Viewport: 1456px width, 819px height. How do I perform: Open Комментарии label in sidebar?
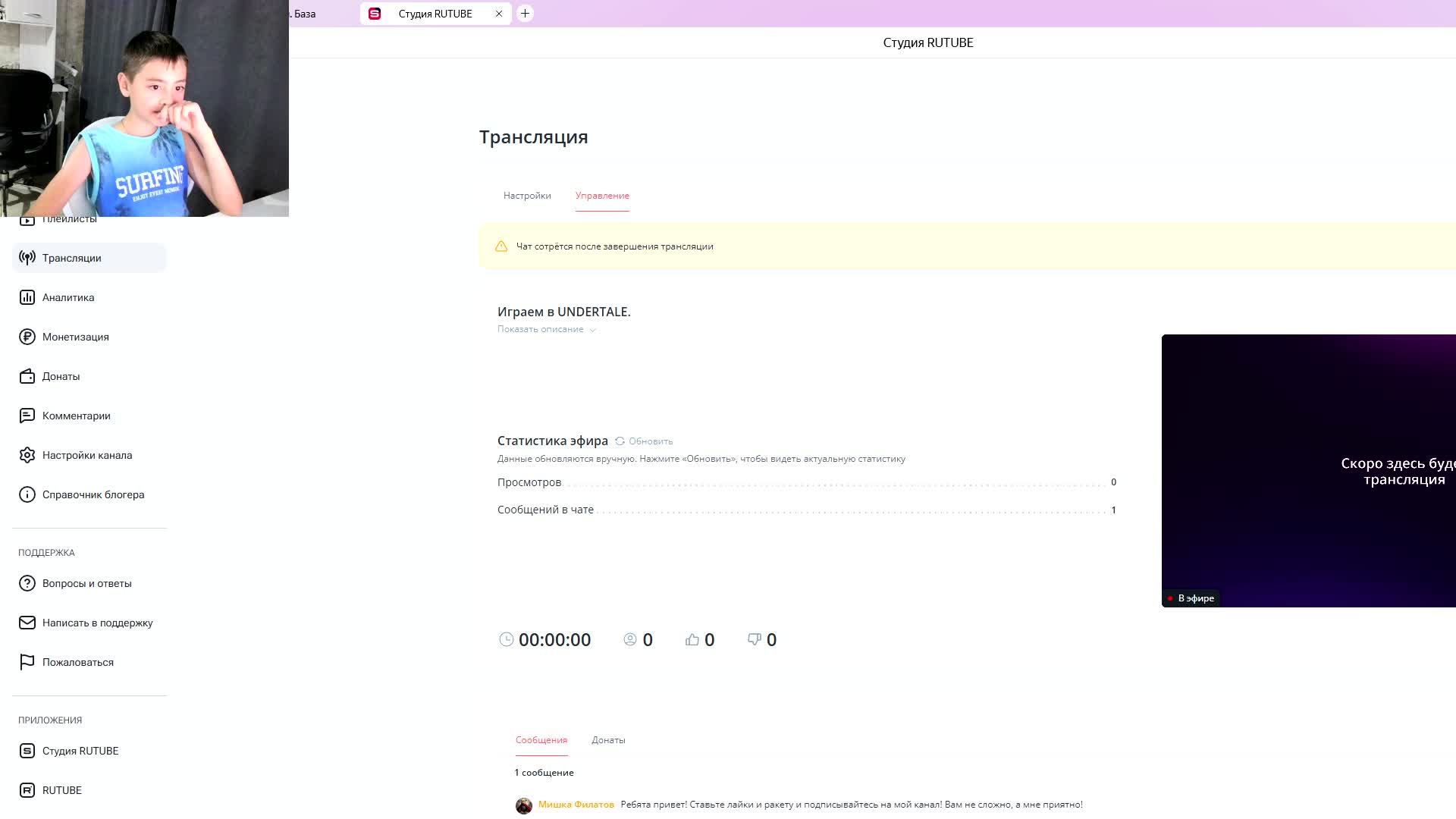pos(77,416)
